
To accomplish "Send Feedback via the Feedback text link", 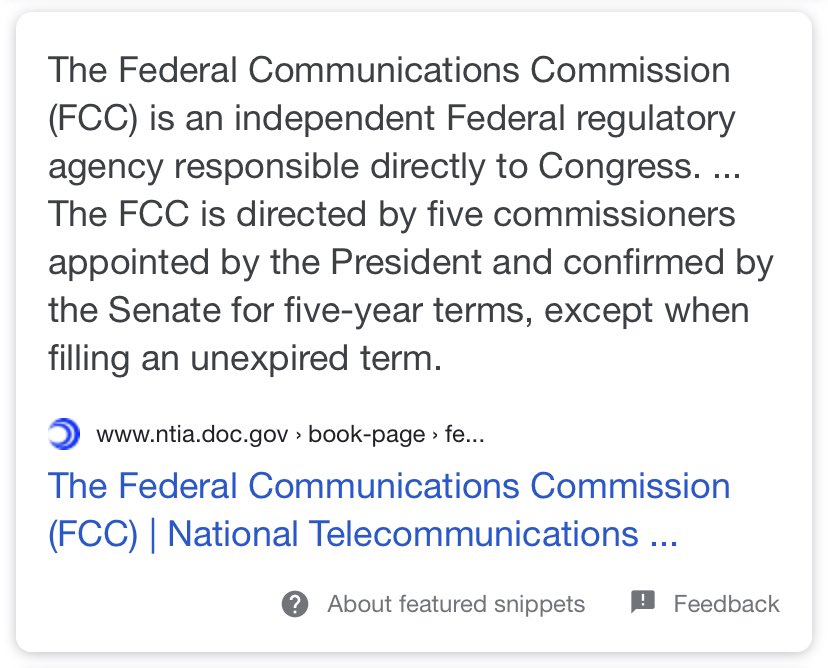I will [726, 604].
